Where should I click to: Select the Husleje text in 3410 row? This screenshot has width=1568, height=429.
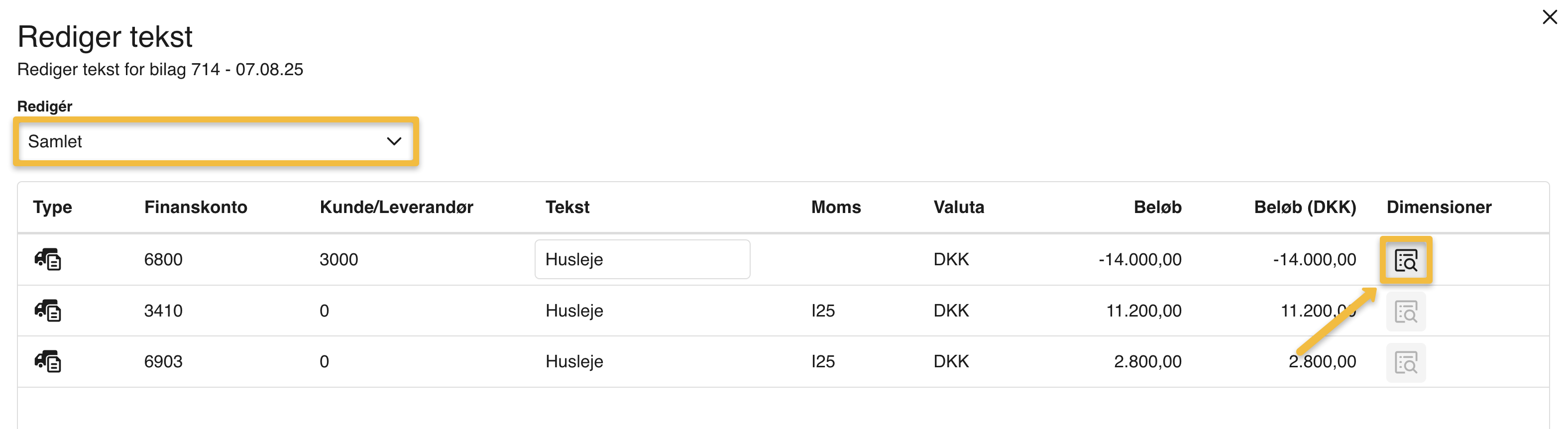coord(574,311)
